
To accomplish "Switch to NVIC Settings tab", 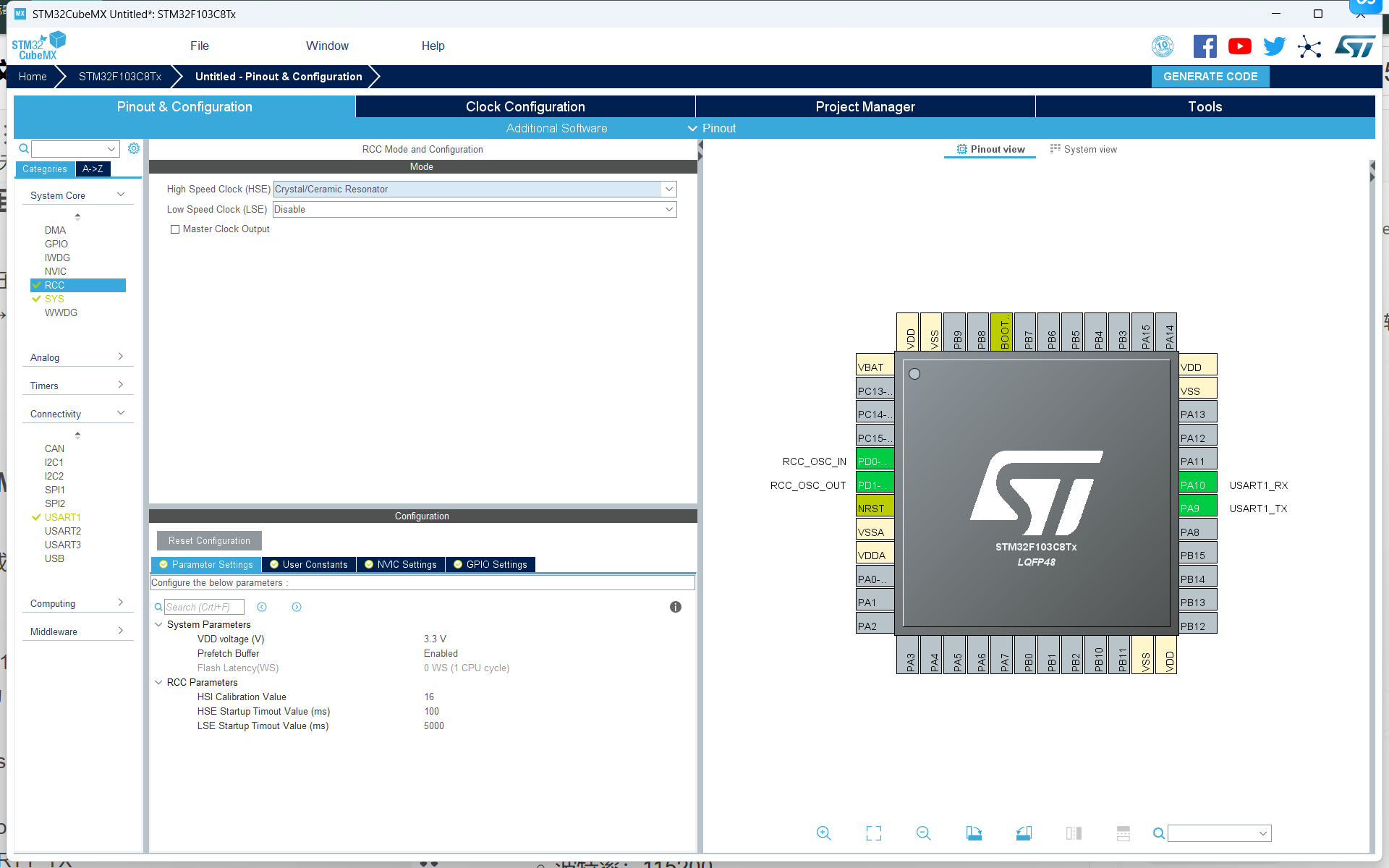I will click(401, 564).
